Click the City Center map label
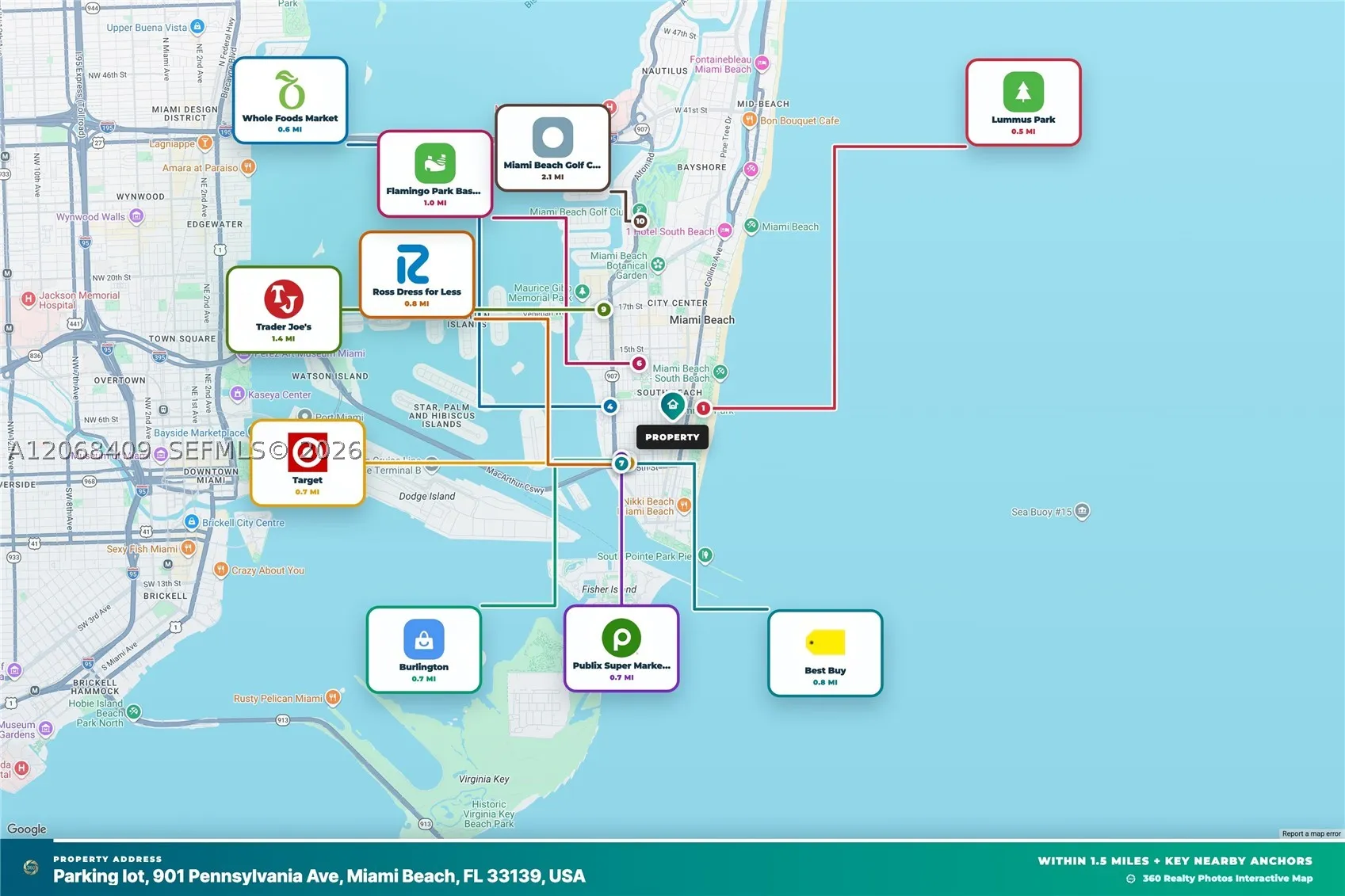The width and height of the screenshot is (1345, 896). click(678, 303)
